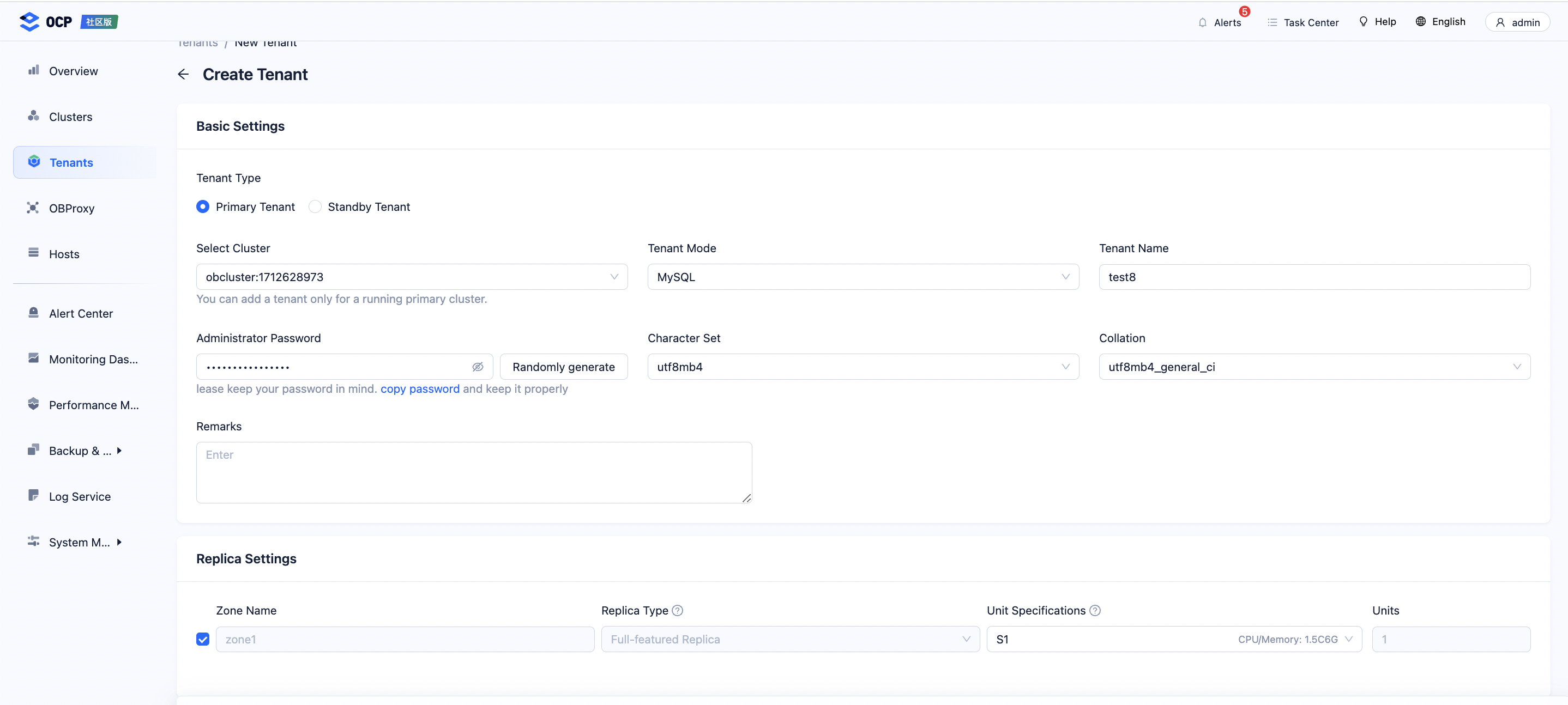Viewport: 1568px width, 705px height.
Task: Click the Remarks text area
Action: 474,473
